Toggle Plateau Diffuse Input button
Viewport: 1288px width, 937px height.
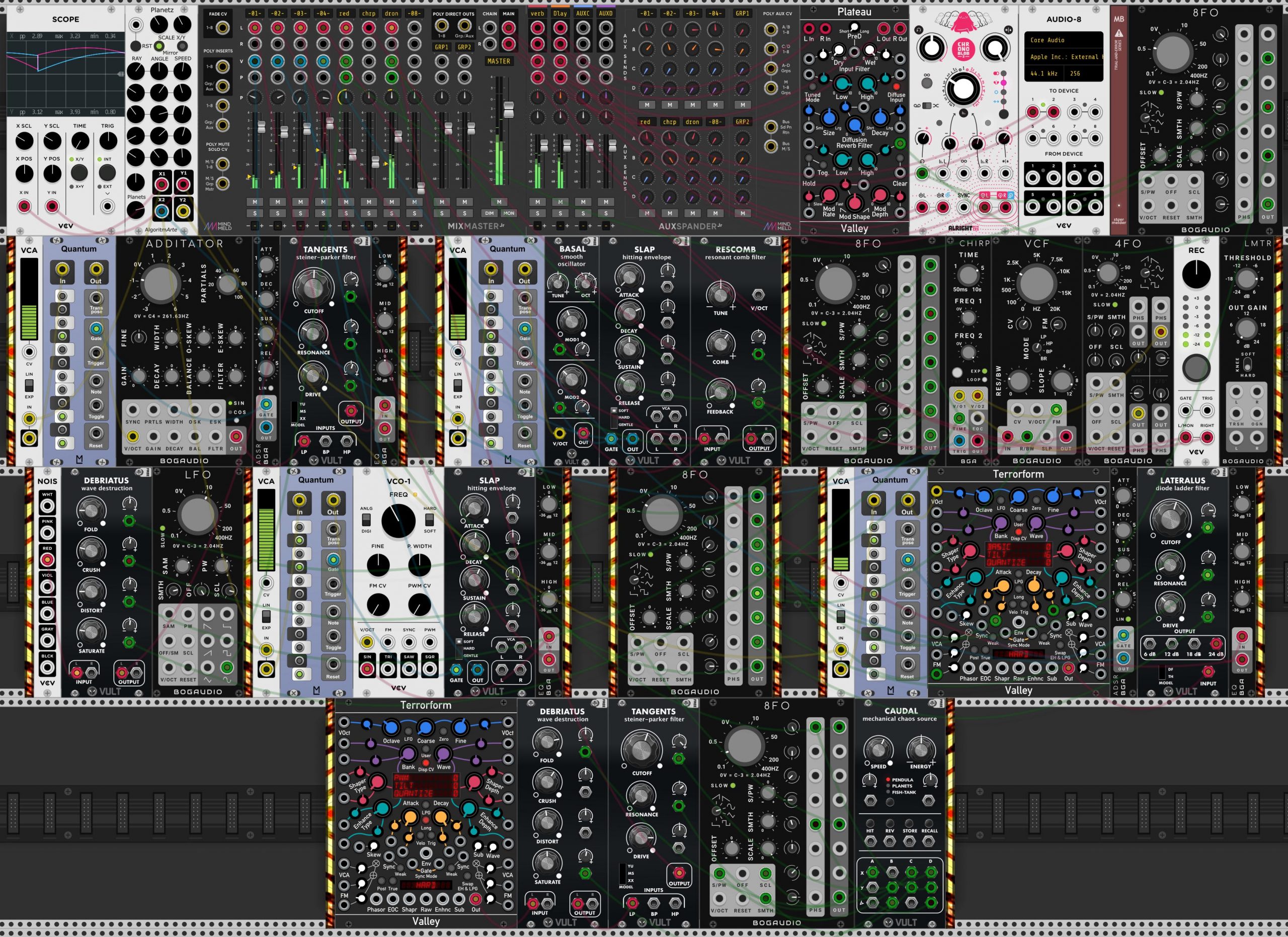point(896,87)
